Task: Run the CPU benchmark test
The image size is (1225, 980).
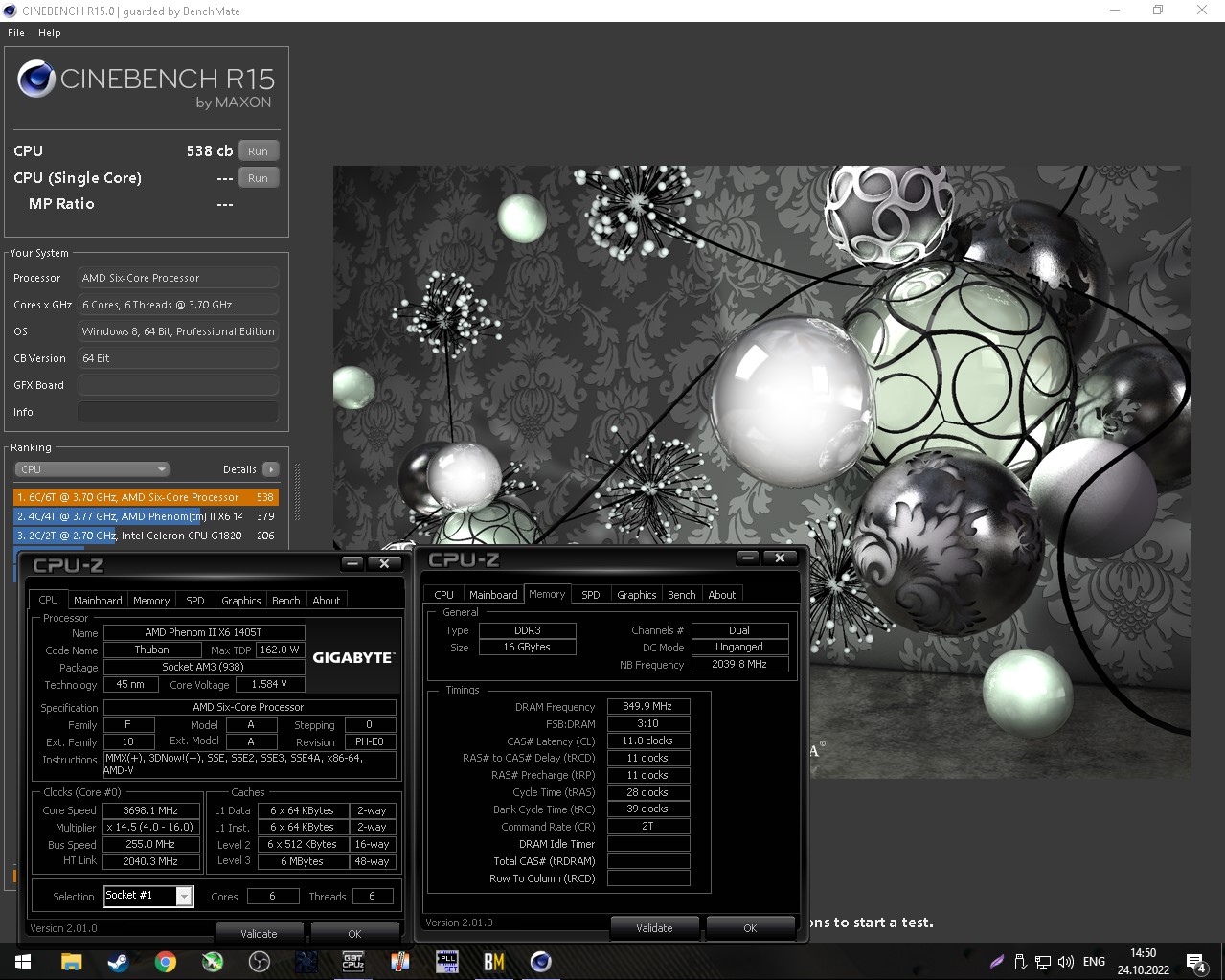Action: click(259, 151)
